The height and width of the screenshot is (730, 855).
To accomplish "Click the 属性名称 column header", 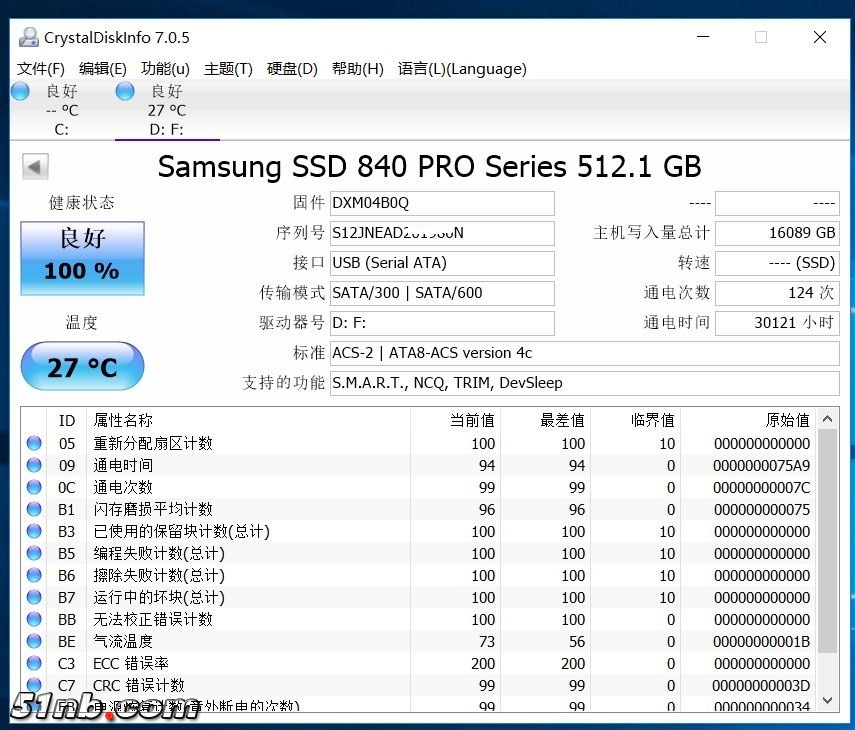I will tap(123, 420).
